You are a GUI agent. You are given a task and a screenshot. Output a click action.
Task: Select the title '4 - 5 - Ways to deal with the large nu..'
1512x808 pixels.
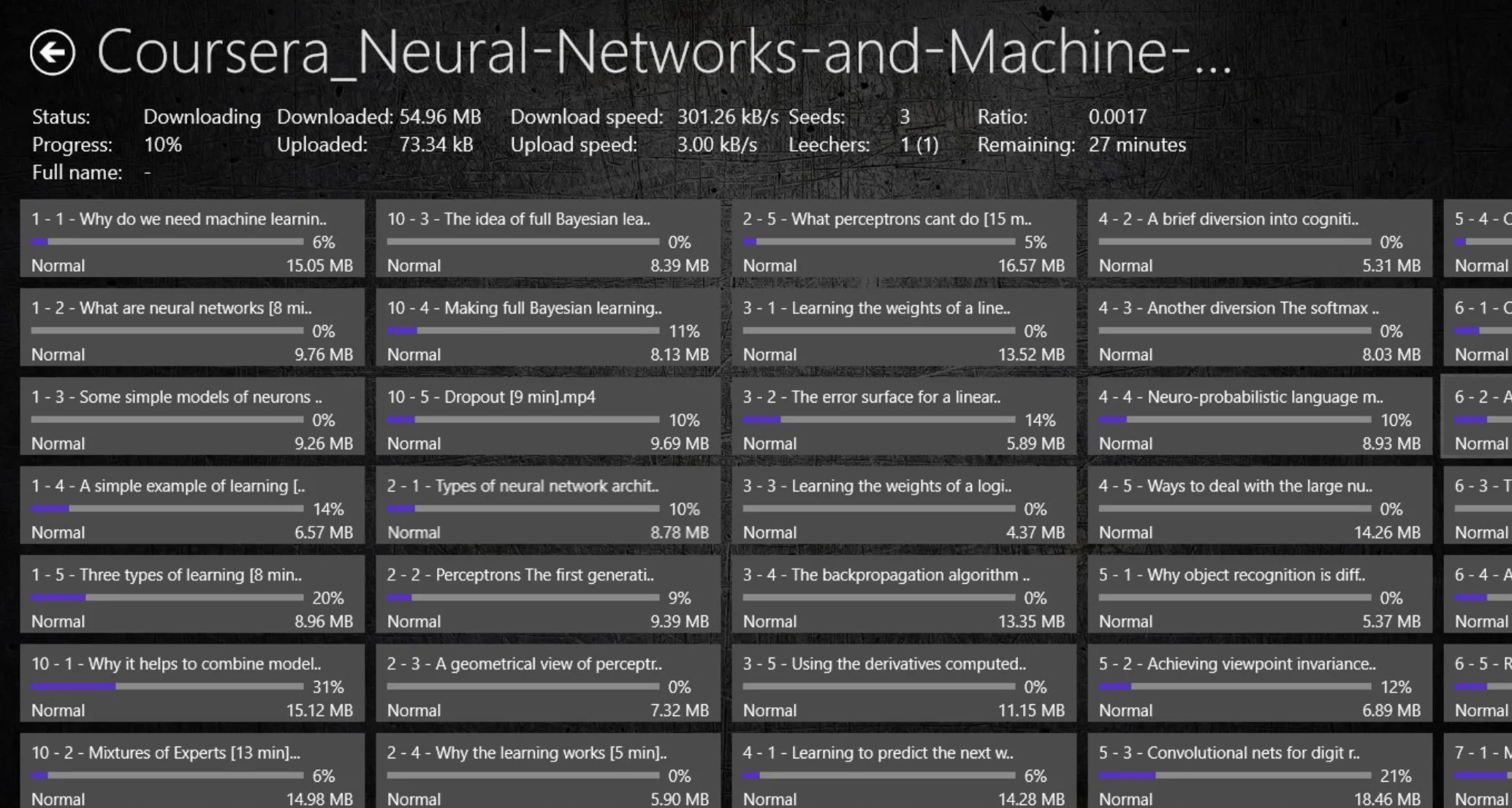[1236, 487]
